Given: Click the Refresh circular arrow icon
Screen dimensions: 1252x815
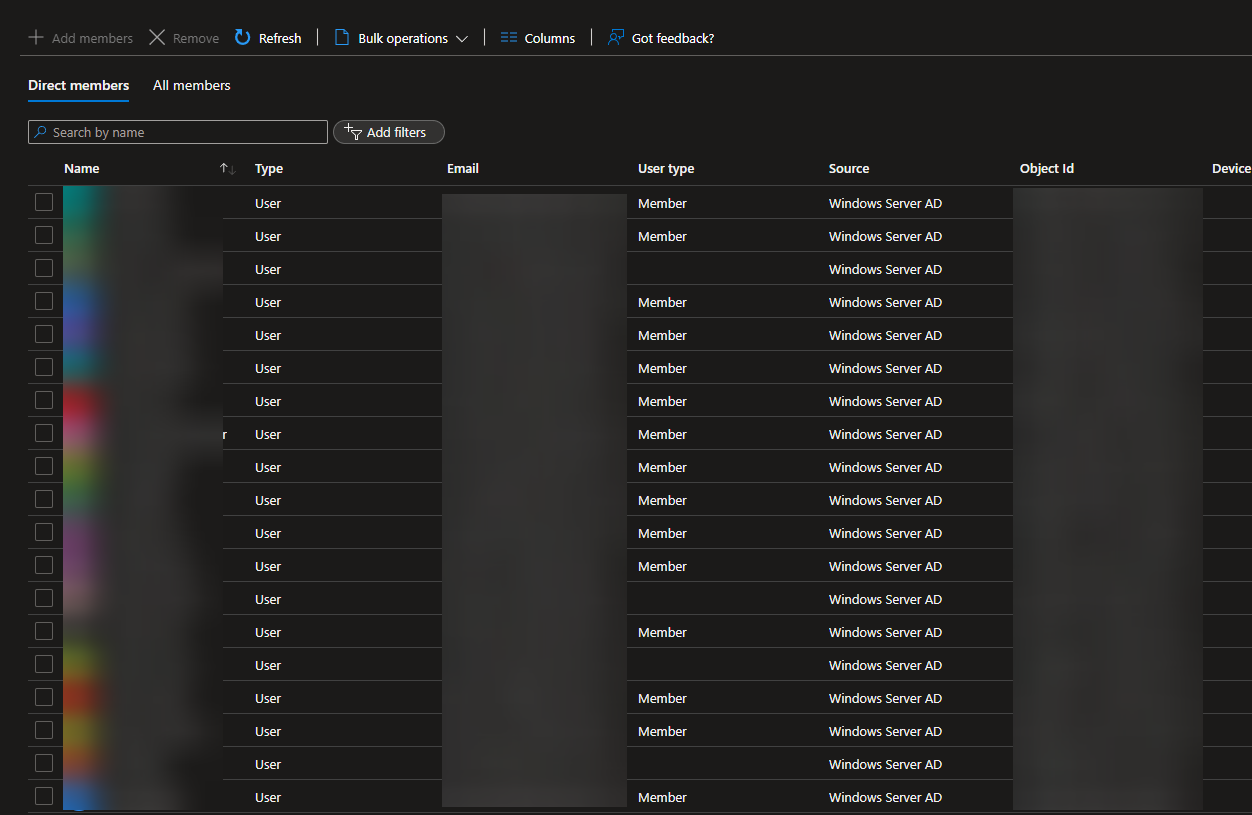Looking at the screenshot, I should [x=241, y=37].
